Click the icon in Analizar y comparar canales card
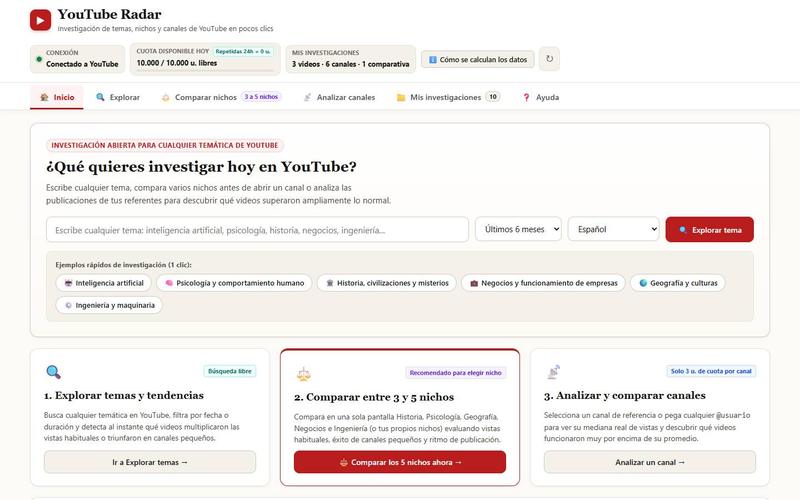Image resolution: width=800 pixels, height=500 pixels. [x=554, y=372]
